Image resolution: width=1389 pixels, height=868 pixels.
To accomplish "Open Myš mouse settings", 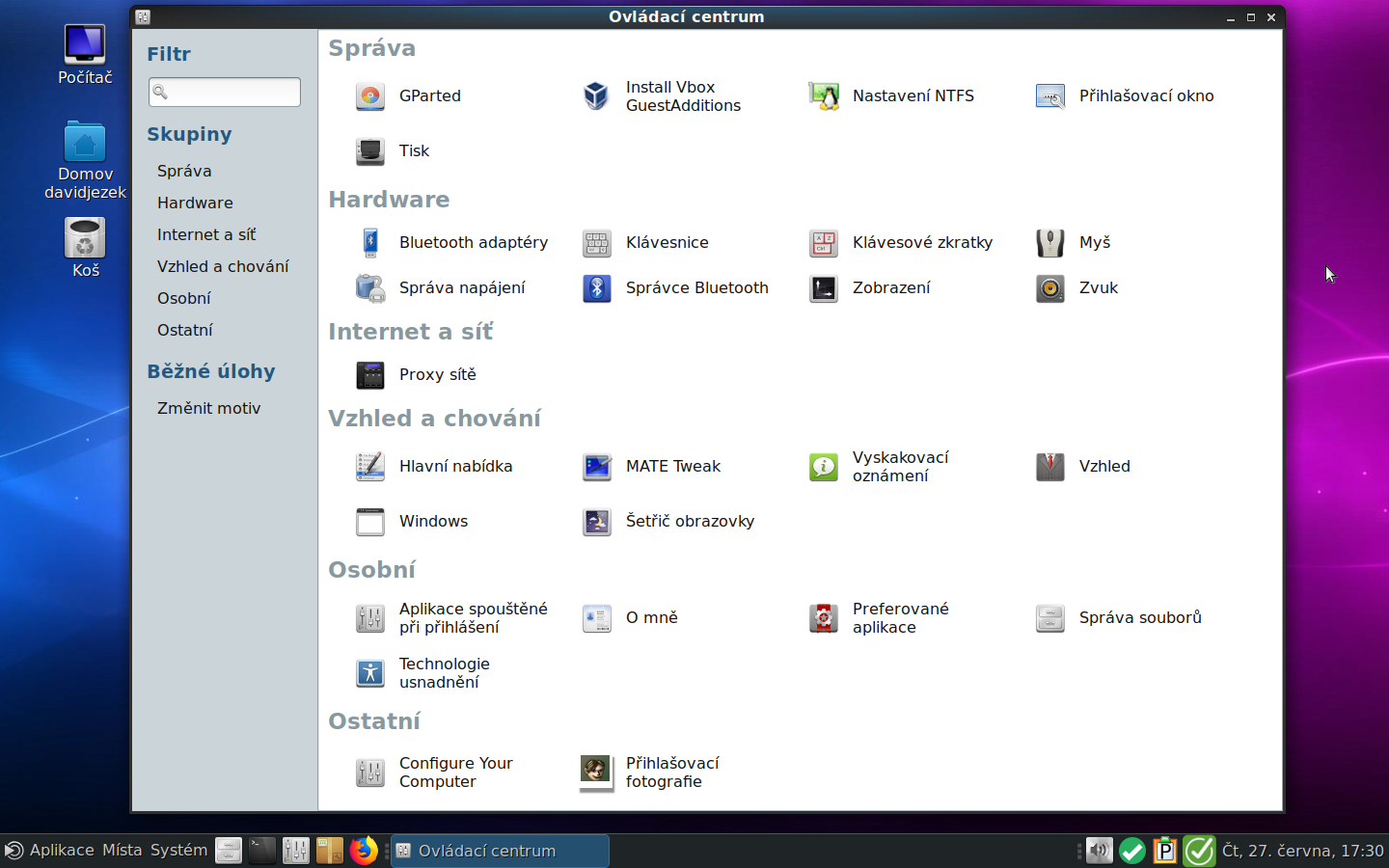I will pyautogui.click(x=1073, y=243).
